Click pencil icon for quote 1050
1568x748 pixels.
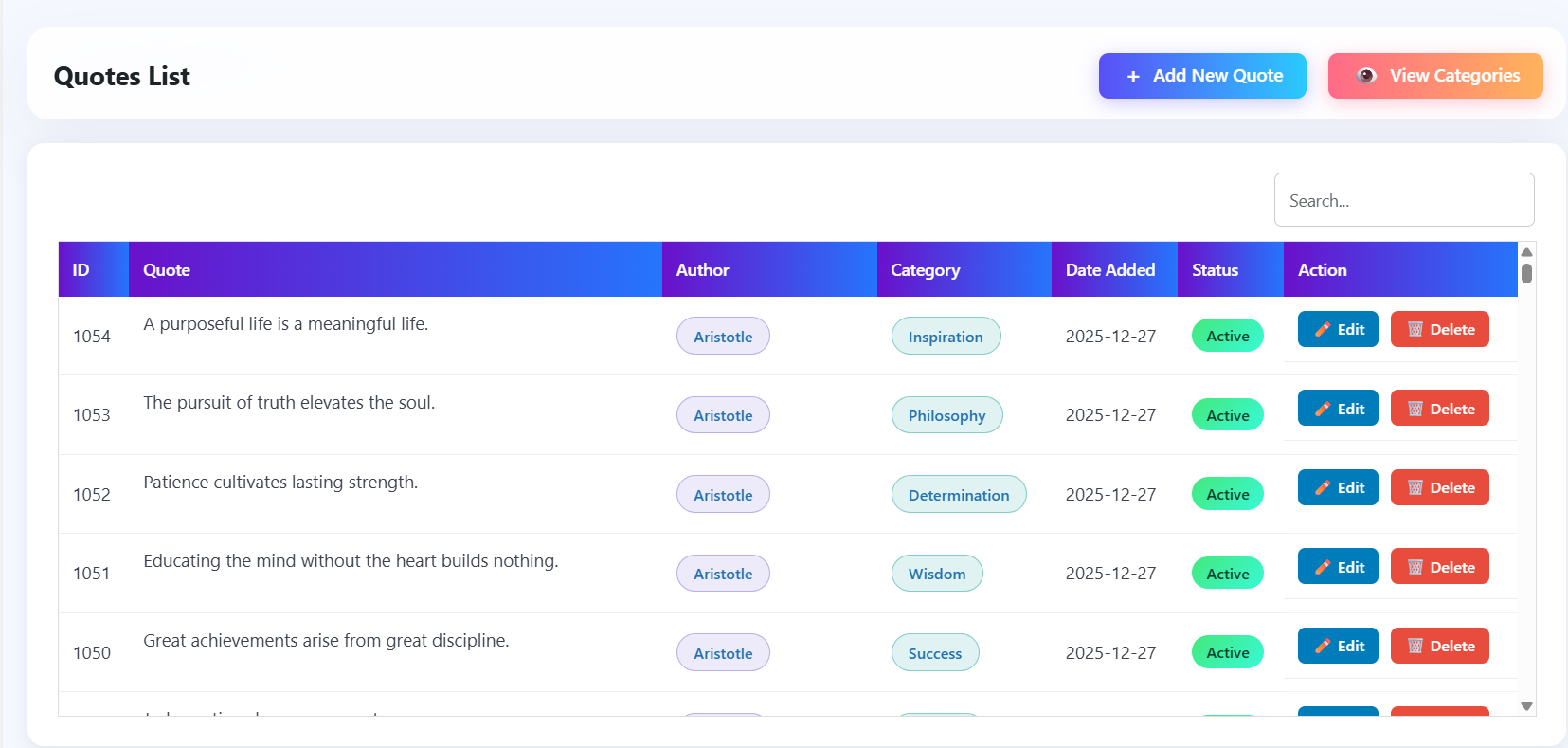[x=1323, y=647]
